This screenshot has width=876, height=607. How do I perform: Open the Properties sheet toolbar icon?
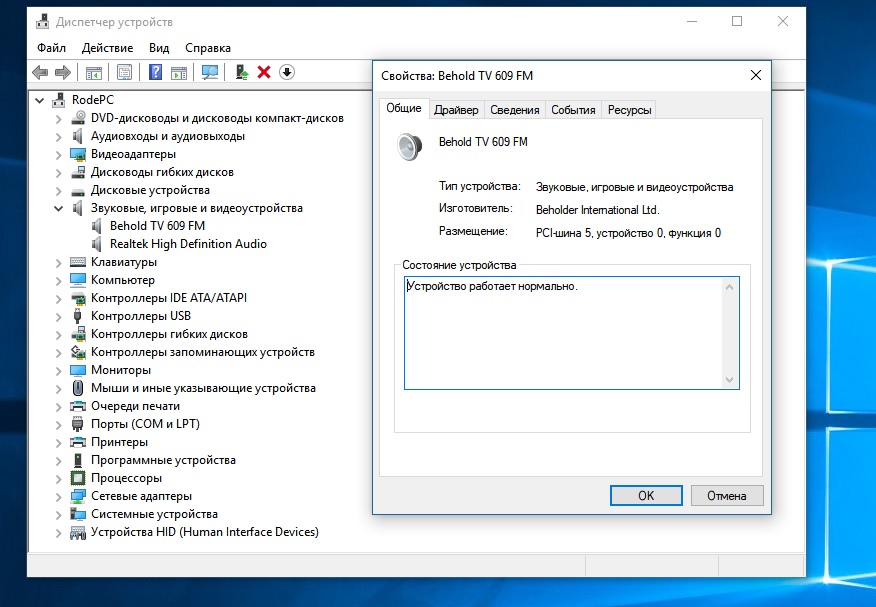click(x=124, y=72)
